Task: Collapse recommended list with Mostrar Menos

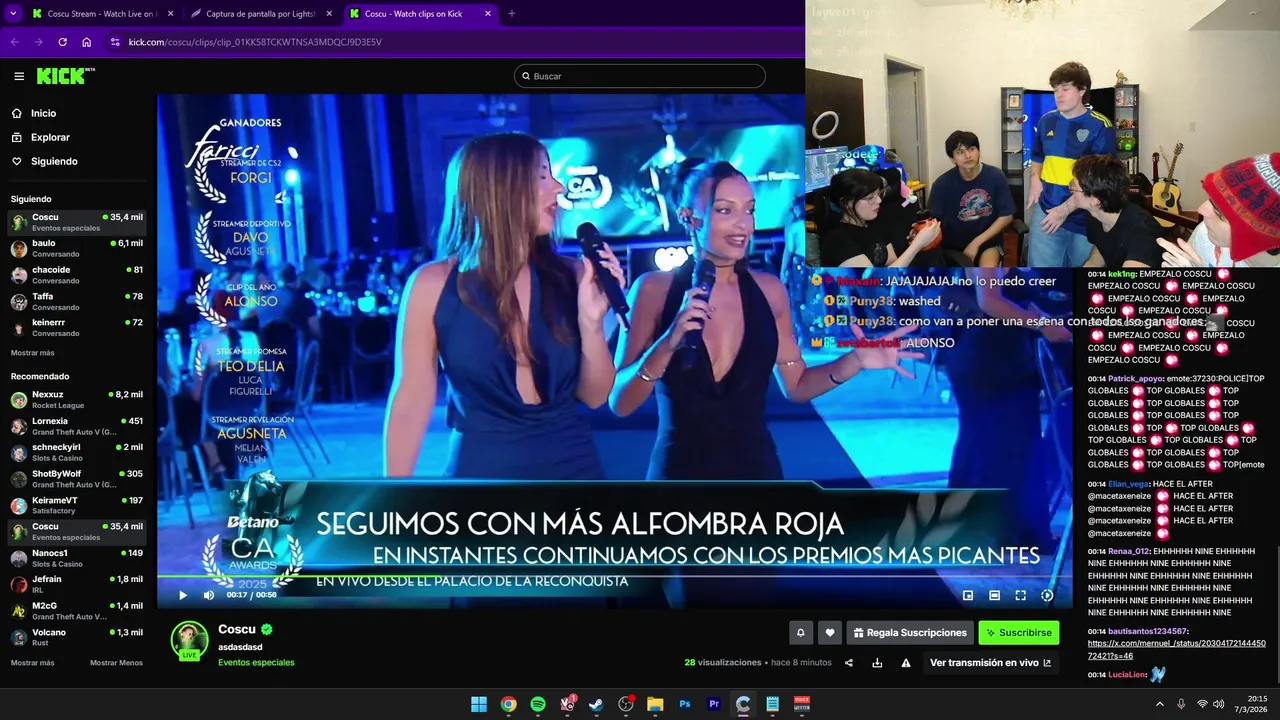Action: click(x=116, y=663)
